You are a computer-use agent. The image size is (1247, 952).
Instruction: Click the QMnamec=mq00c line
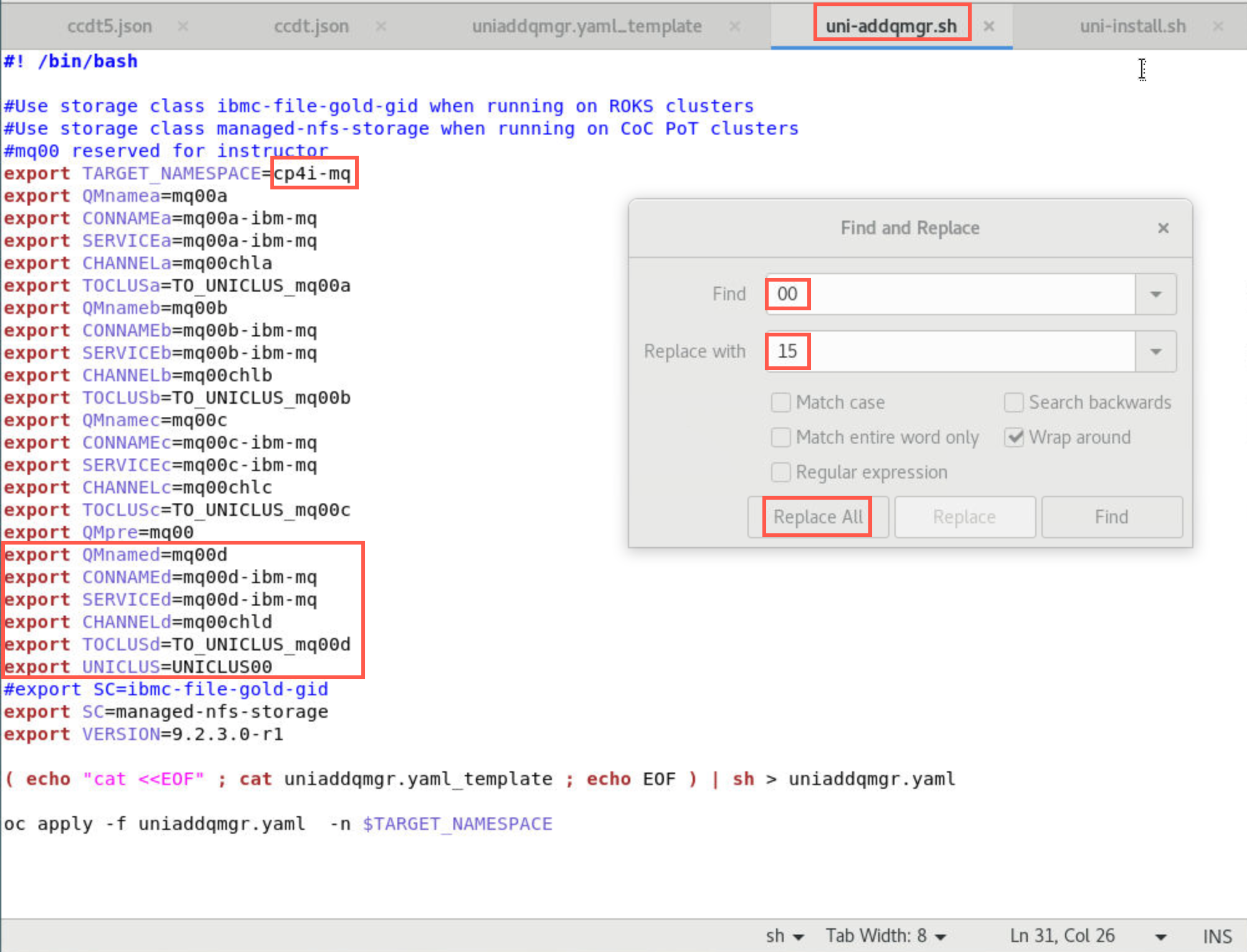(x=115, y=420)
